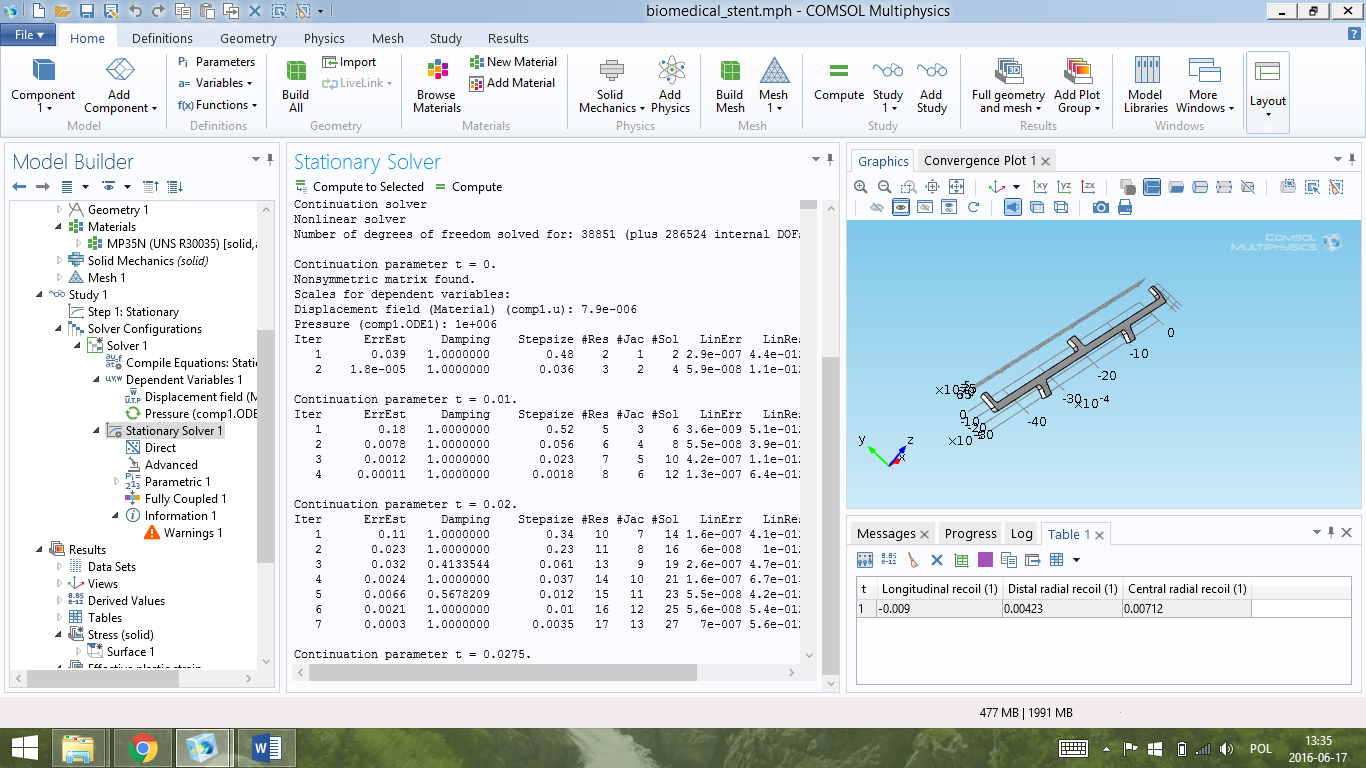Screen dimensions: 1366x768
Task: Click Import in Geometry ribbon group
Action: 349,62
